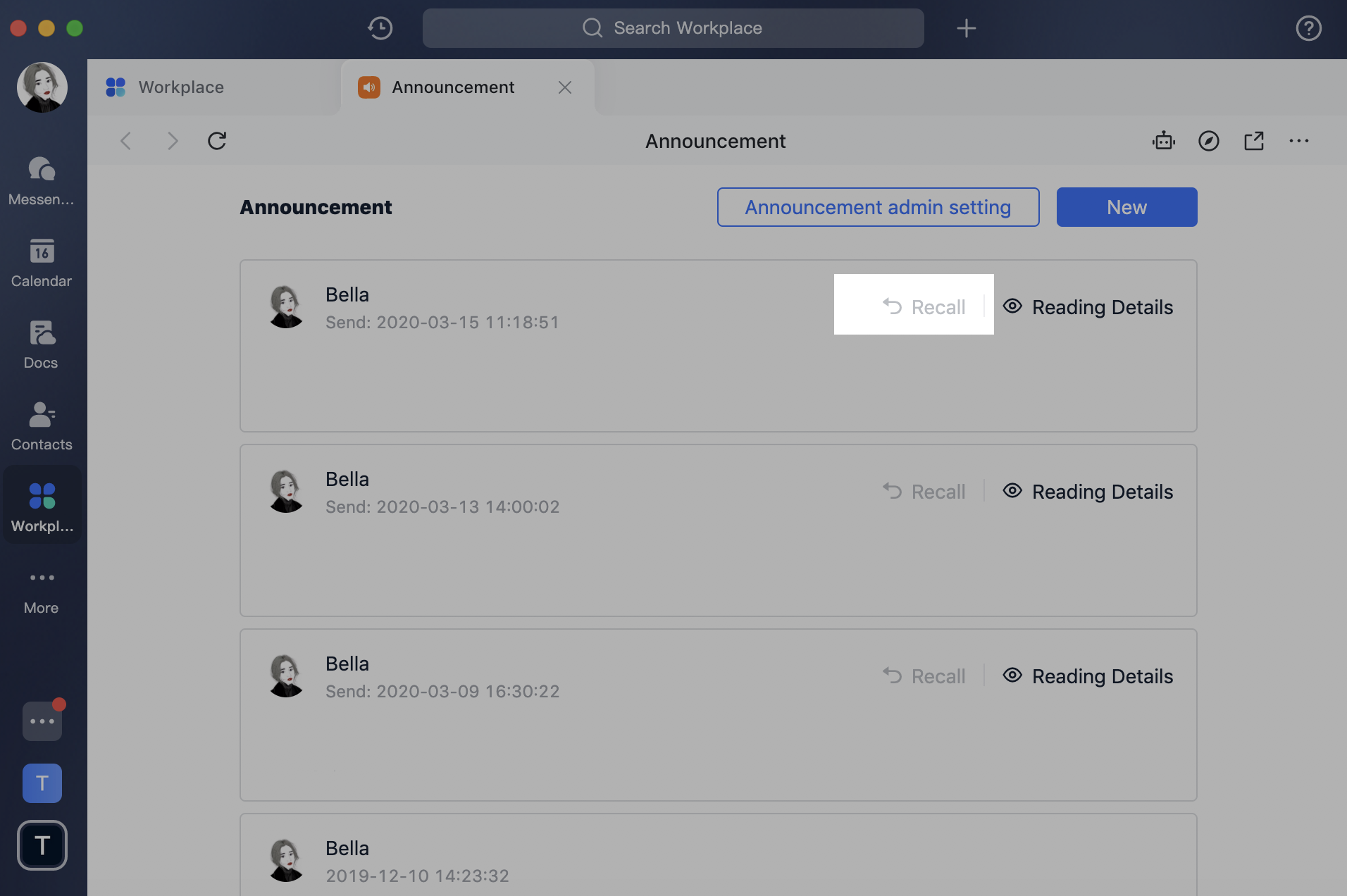Open history with the clock icon
The image size is (1347, 896).
379,28
